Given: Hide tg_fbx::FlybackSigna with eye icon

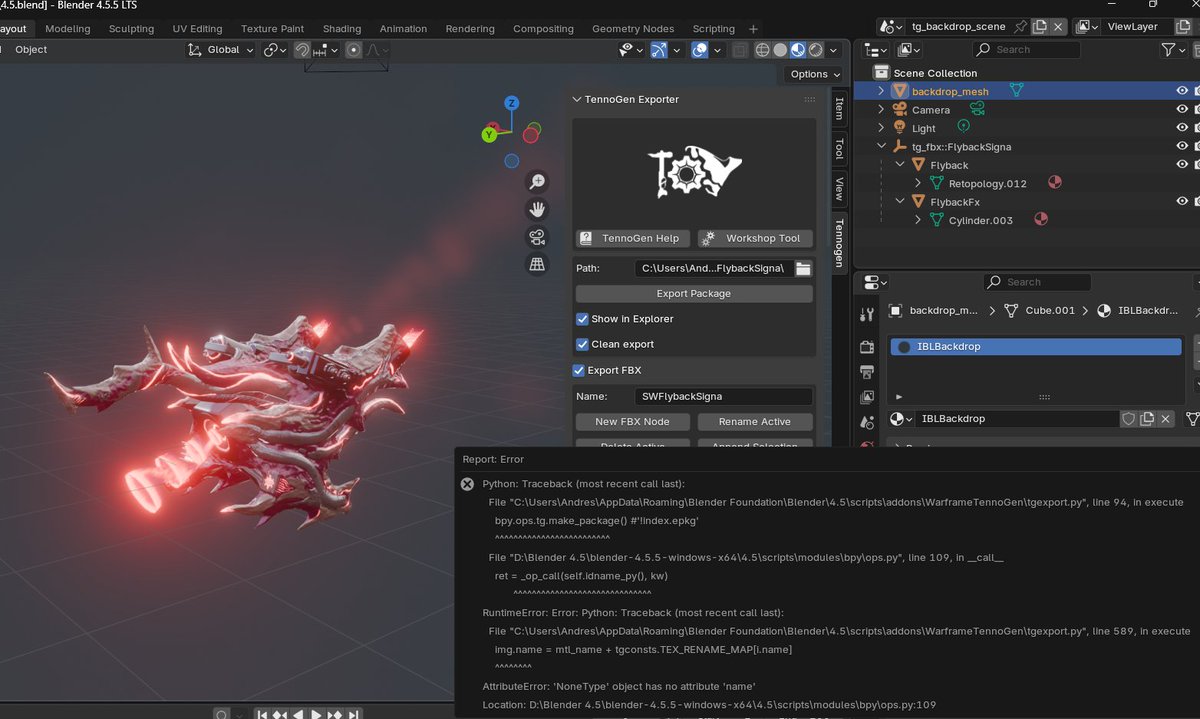Looking at the screenshot, I should pyautogui.click(x=1182, y=146).
